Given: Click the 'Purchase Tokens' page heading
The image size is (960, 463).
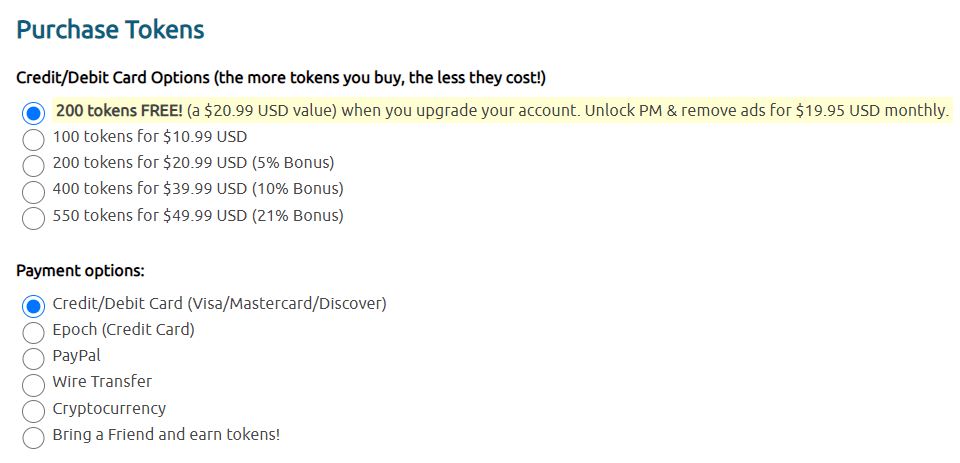Looking at the screenshot, I should click(110, 30).
